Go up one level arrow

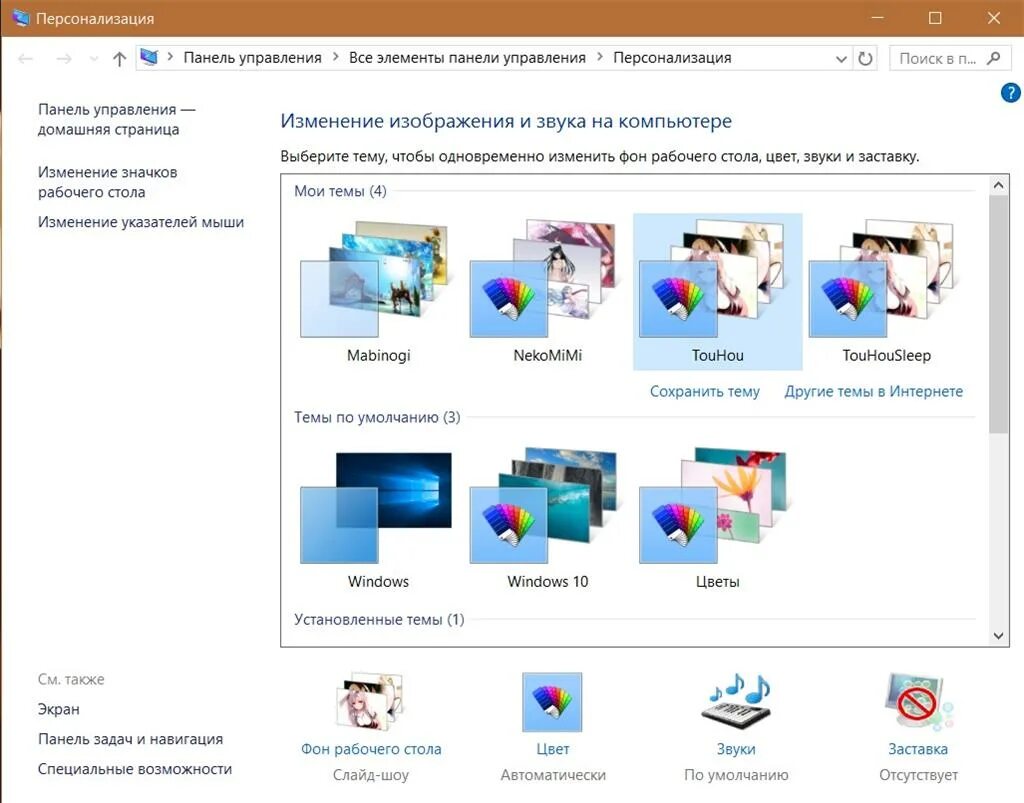pos(119,59)
